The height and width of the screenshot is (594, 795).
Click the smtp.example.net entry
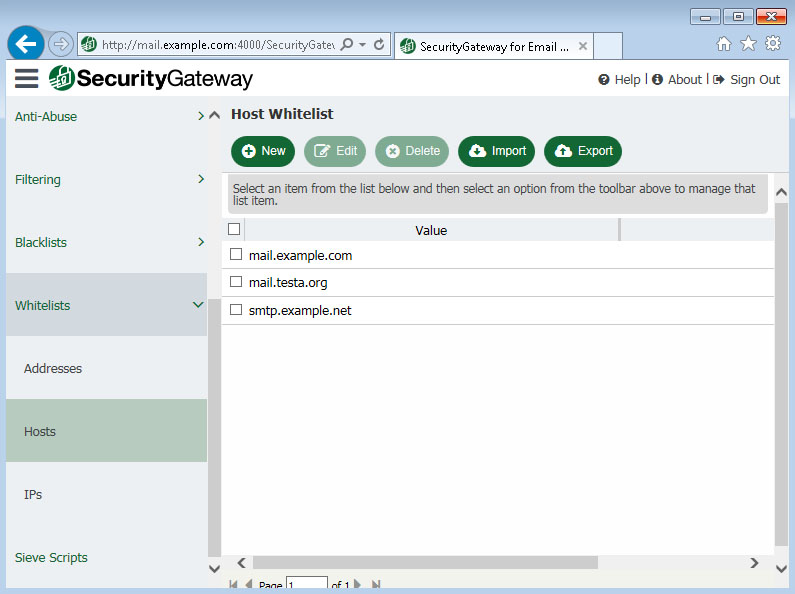300,311
